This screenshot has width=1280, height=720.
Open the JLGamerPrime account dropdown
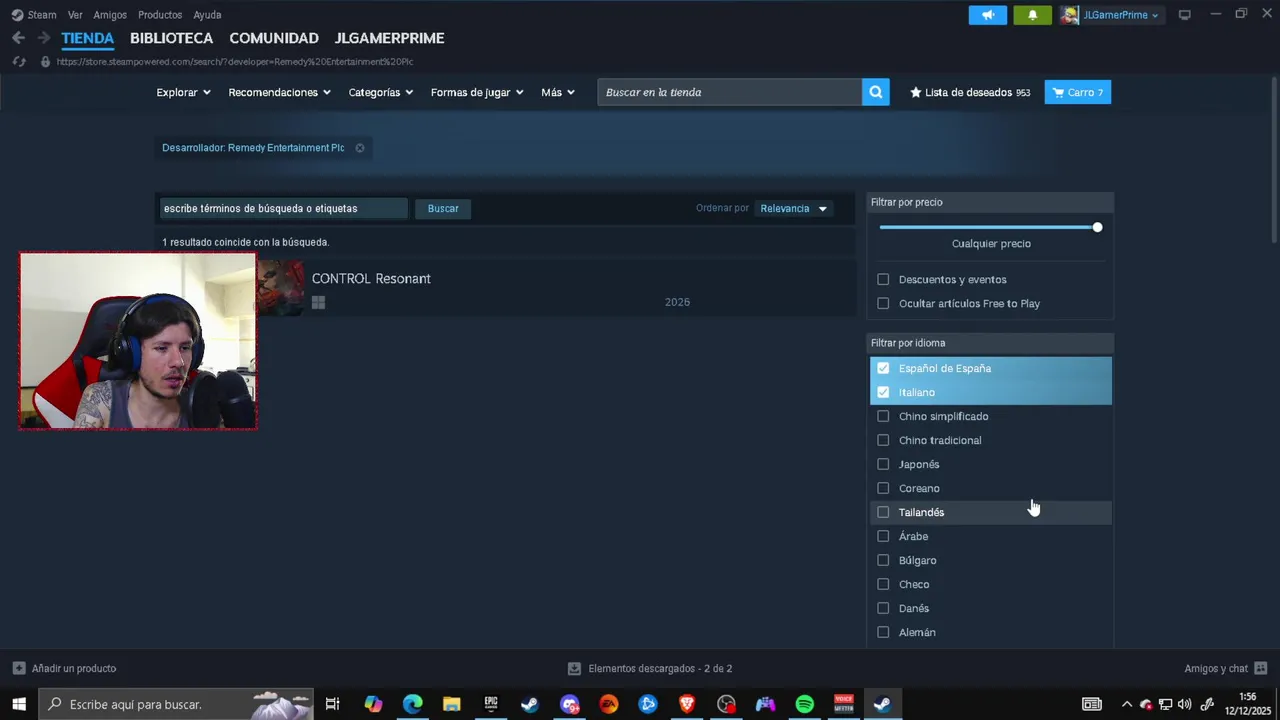(x=1121, y=15)
